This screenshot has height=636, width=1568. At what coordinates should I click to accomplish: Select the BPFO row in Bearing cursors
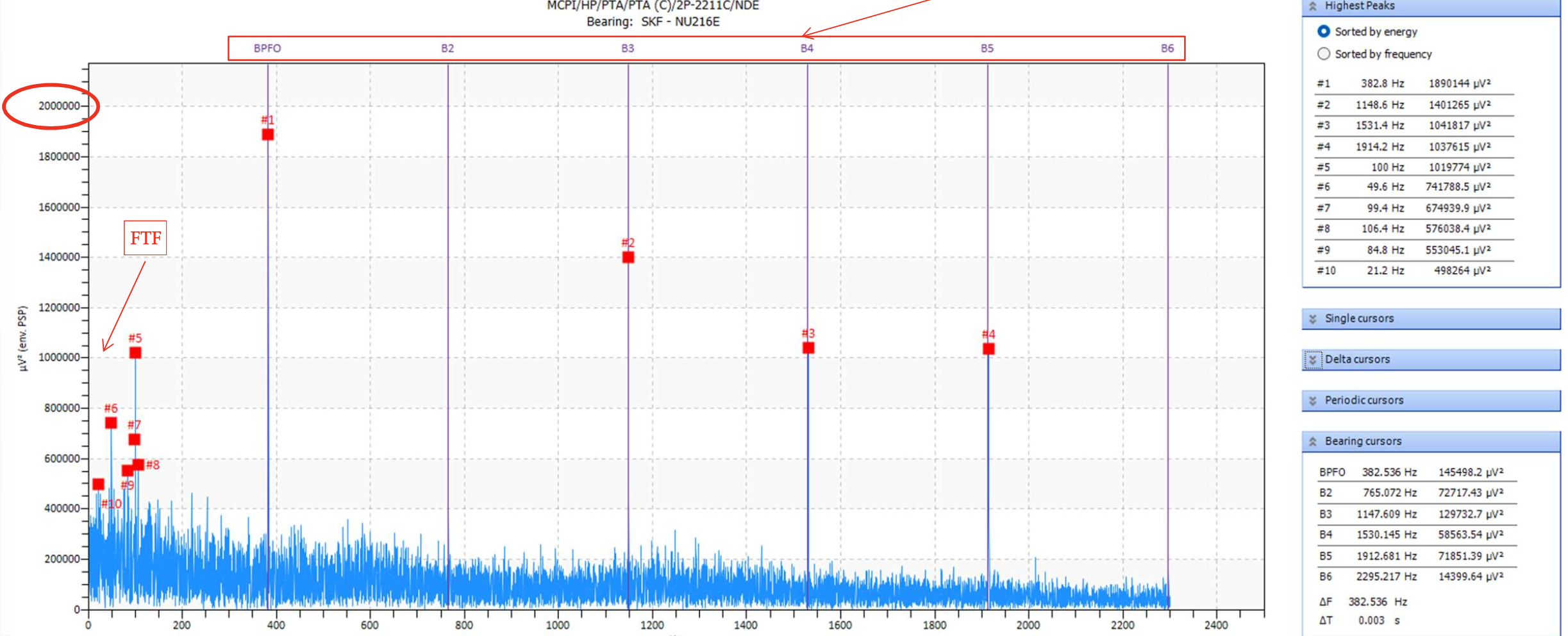[x=1416, y=472]
